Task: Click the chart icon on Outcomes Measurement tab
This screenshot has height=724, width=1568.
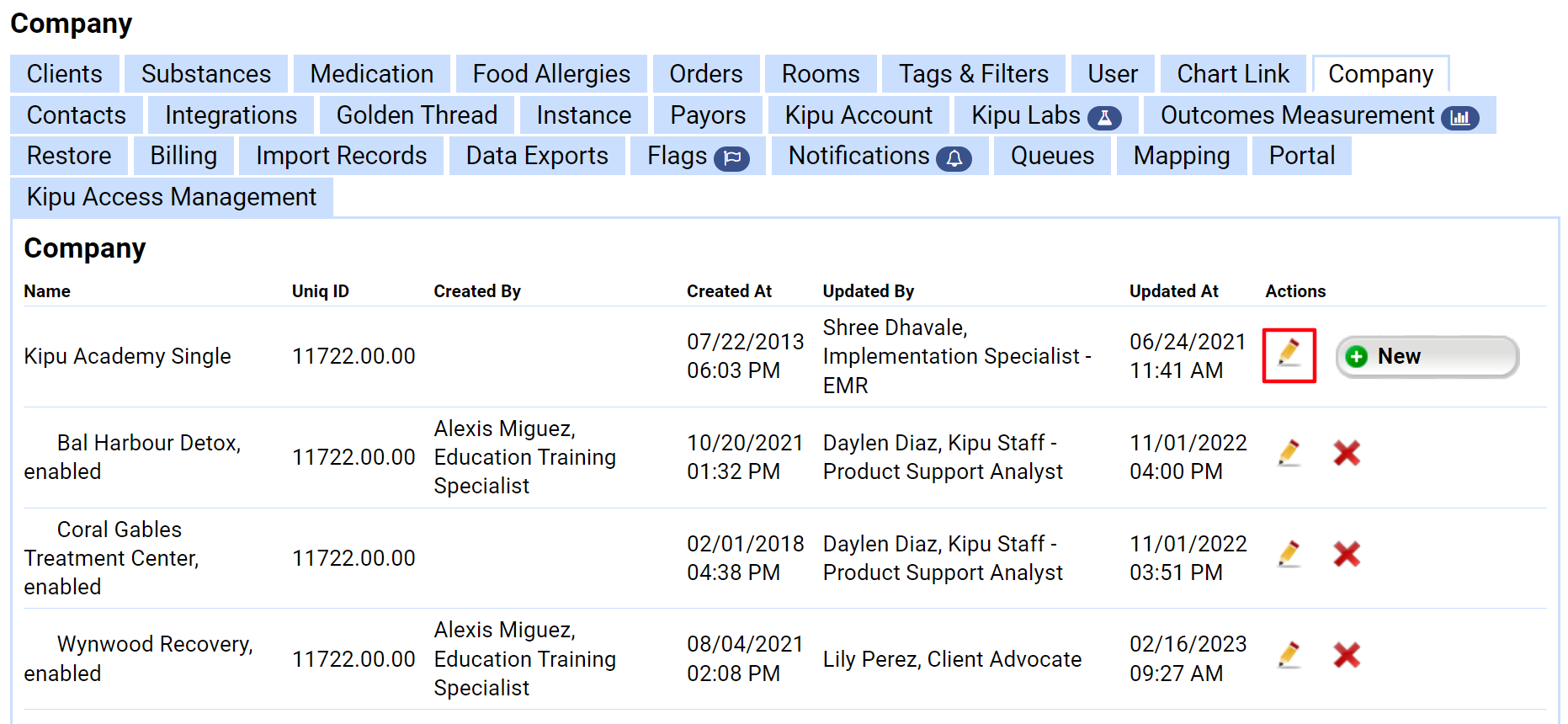Action: point(1462,118)
